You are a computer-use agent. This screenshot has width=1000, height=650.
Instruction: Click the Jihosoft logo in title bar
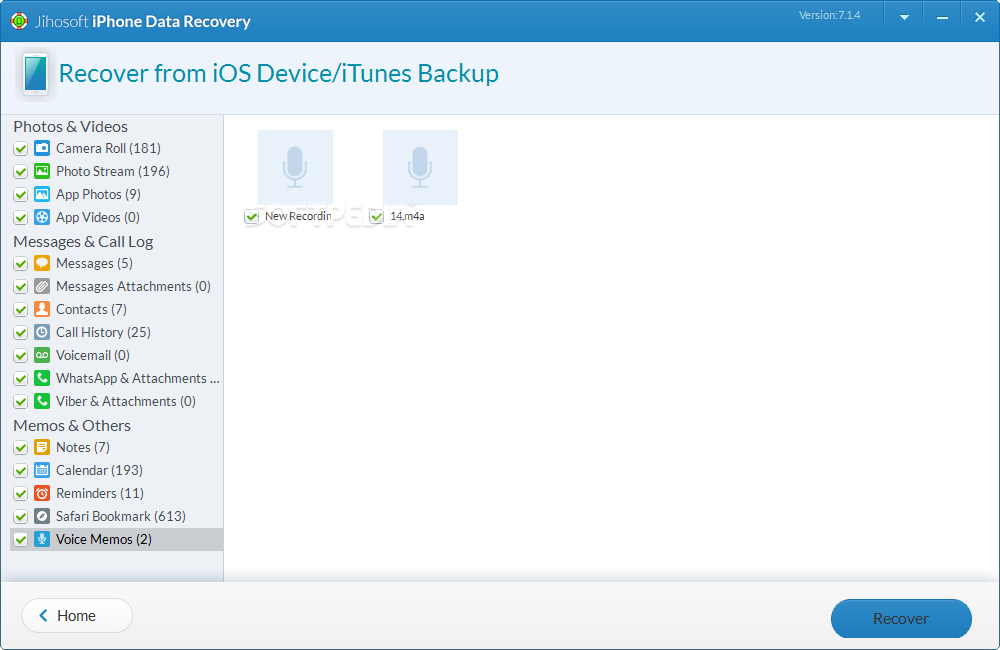pyautogui.click(x=19, y=21)
